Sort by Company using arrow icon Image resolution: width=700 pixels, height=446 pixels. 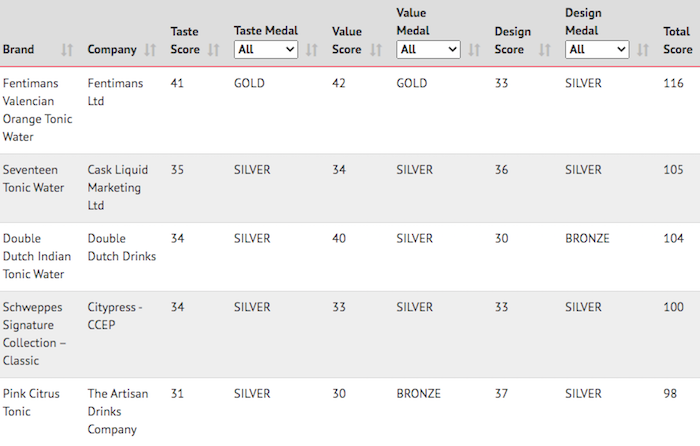point(150,50)
